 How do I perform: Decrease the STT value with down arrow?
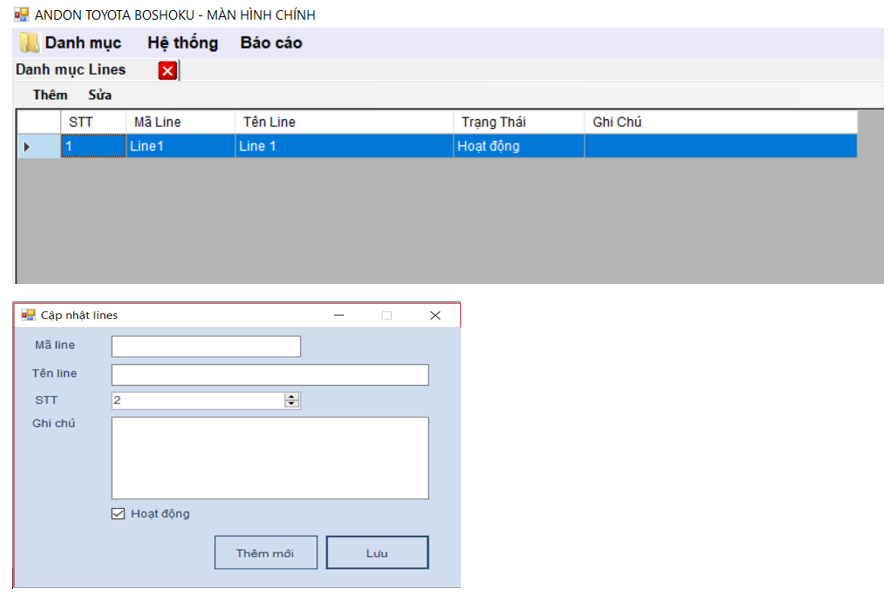click(x=292, y=404)
